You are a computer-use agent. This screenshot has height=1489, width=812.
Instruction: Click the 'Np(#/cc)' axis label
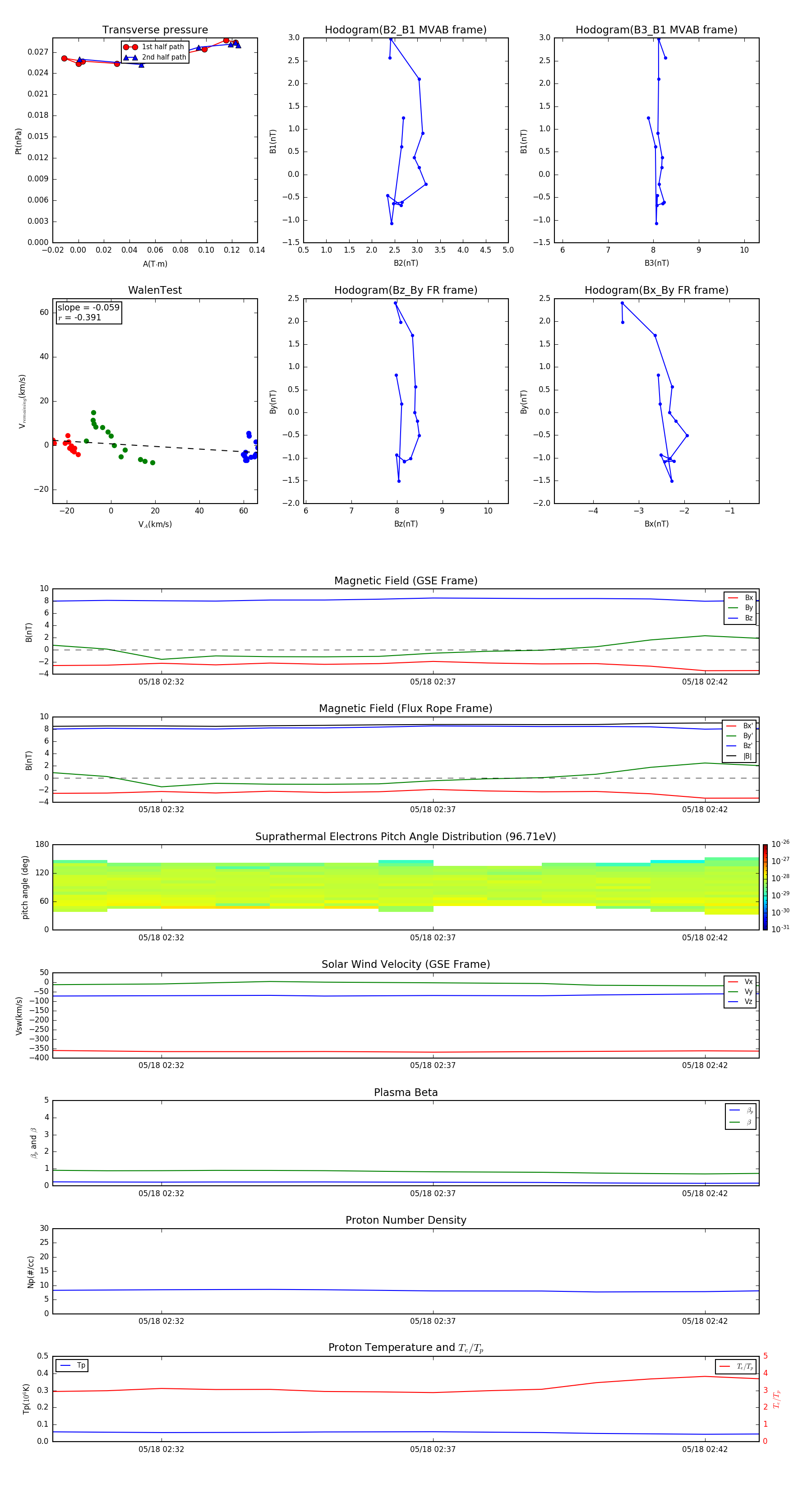click(x=31, y=1272)
